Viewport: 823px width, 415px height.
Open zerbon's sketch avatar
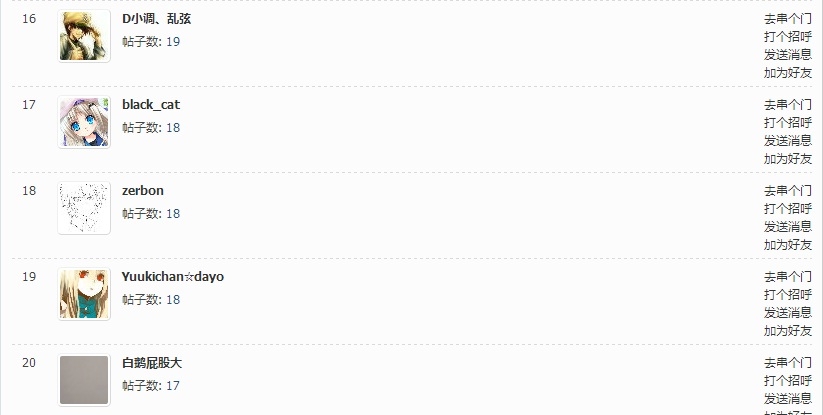click(x=84, y=208)
